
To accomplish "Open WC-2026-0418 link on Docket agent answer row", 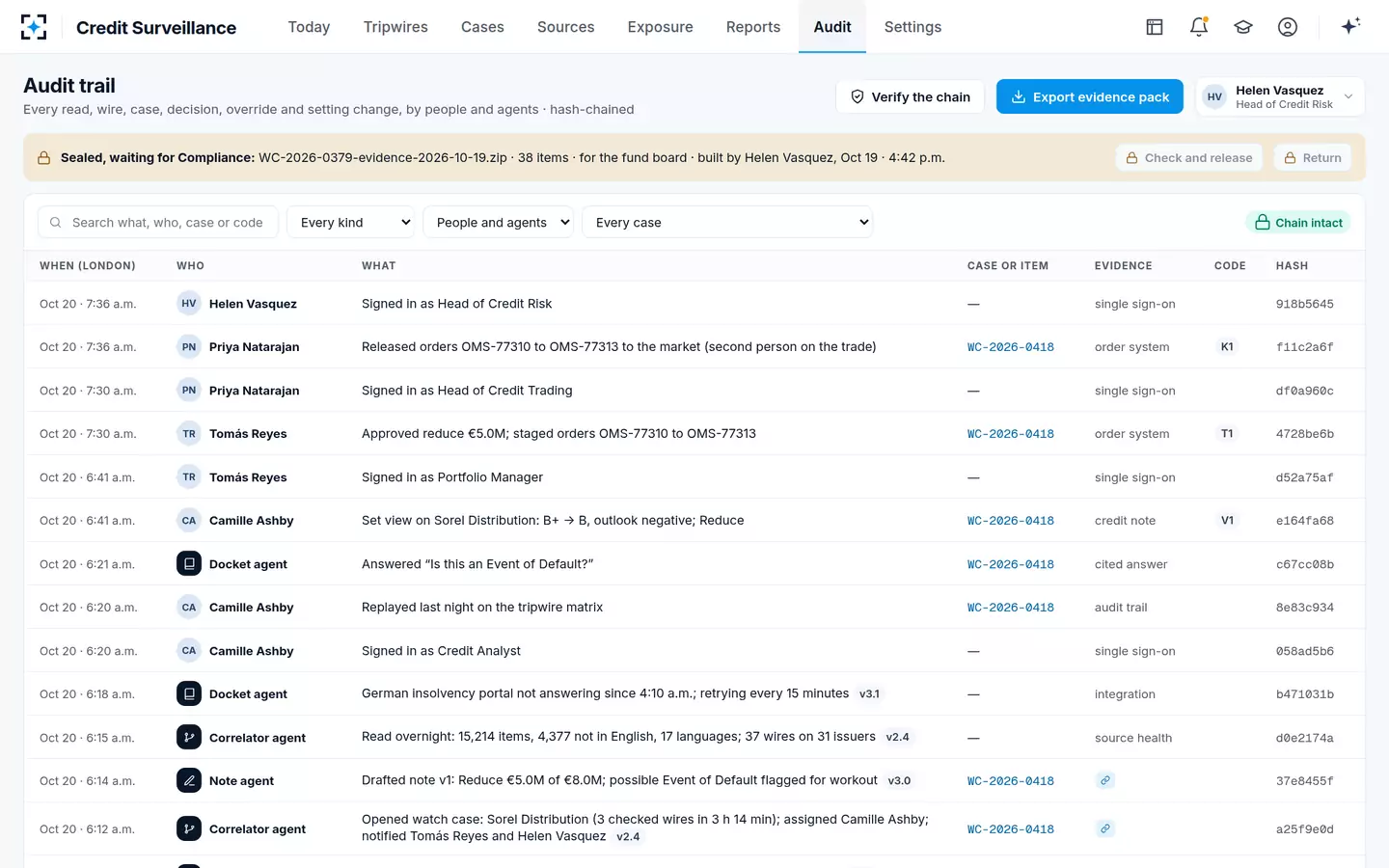I will coord(1010,564).
